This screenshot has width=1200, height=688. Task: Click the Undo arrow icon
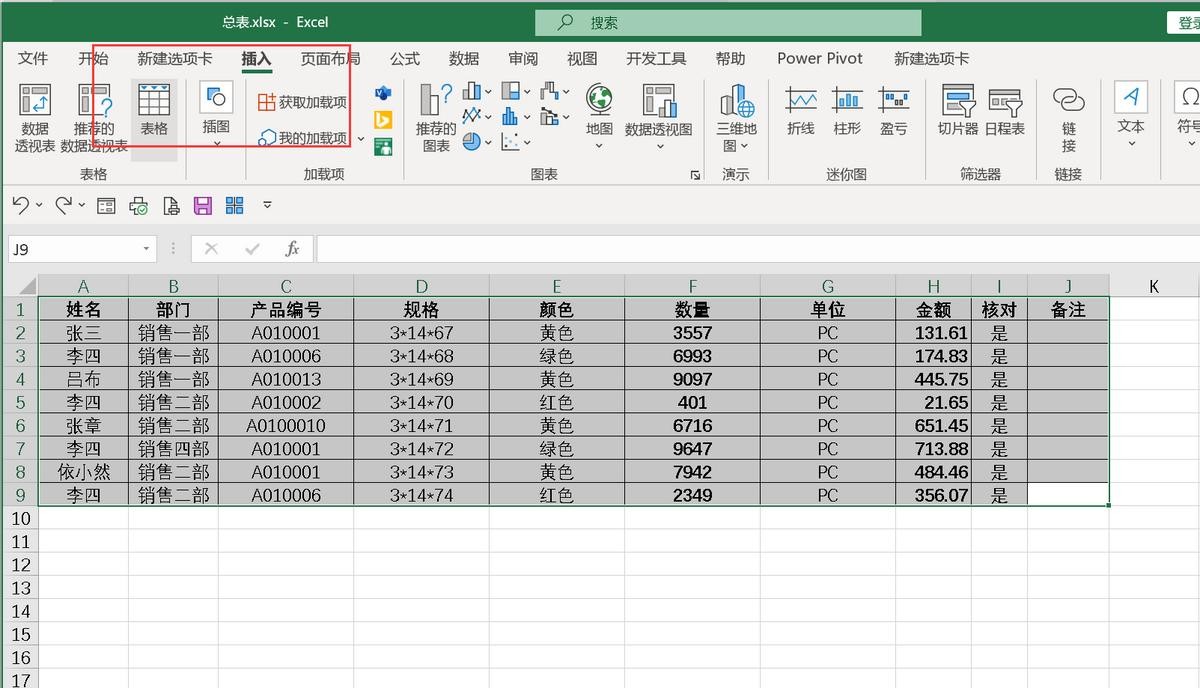click(x=21, y=205)
